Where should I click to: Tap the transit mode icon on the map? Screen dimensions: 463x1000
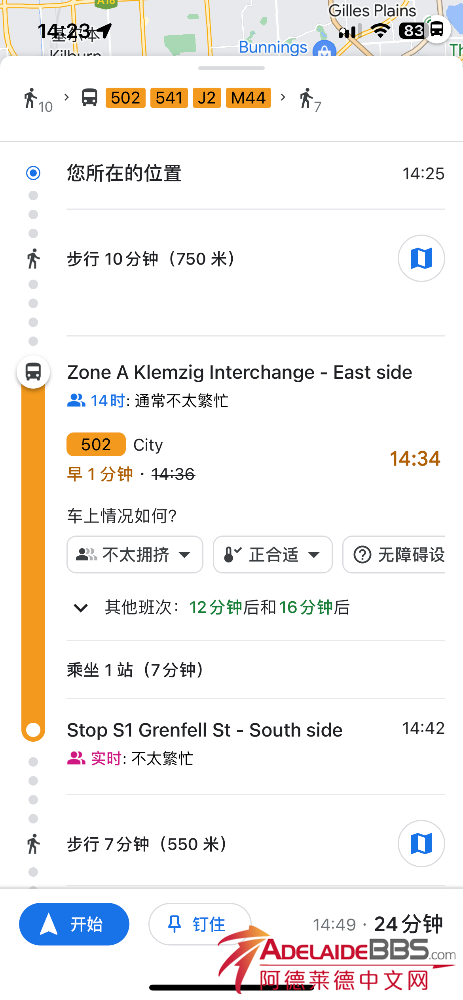[x=437, y=29]
